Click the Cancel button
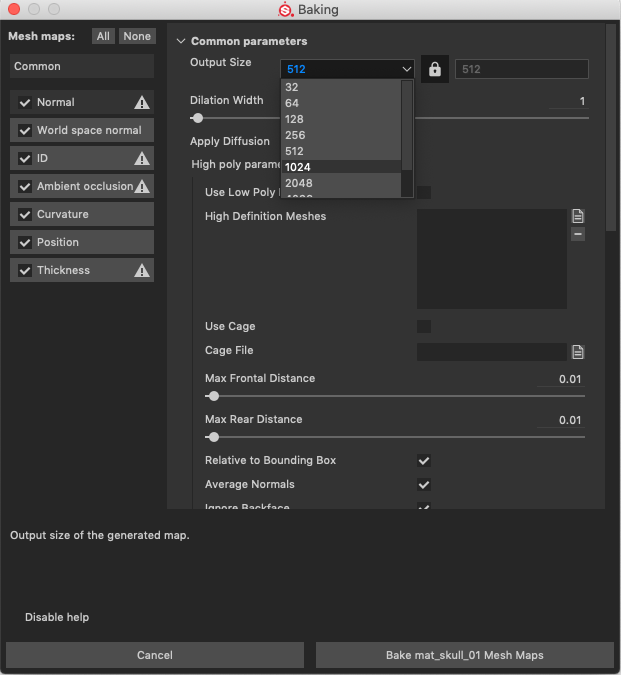 (x=155, y=655)
